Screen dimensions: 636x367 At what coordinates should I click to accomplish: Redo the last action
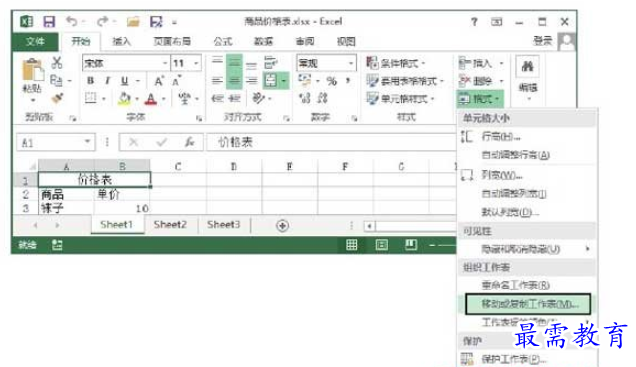tap(103, 21)
